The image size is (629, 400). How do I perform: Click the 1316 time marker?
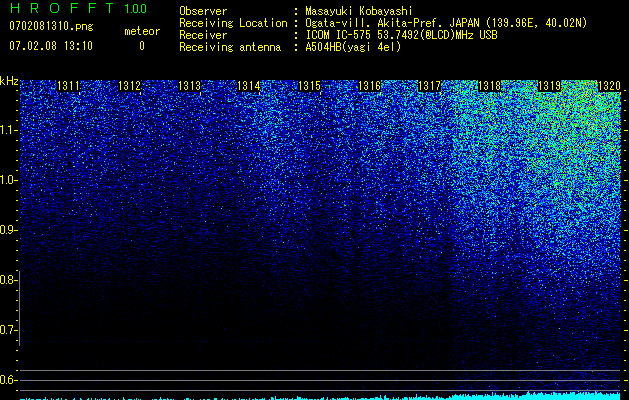point(369,86)
